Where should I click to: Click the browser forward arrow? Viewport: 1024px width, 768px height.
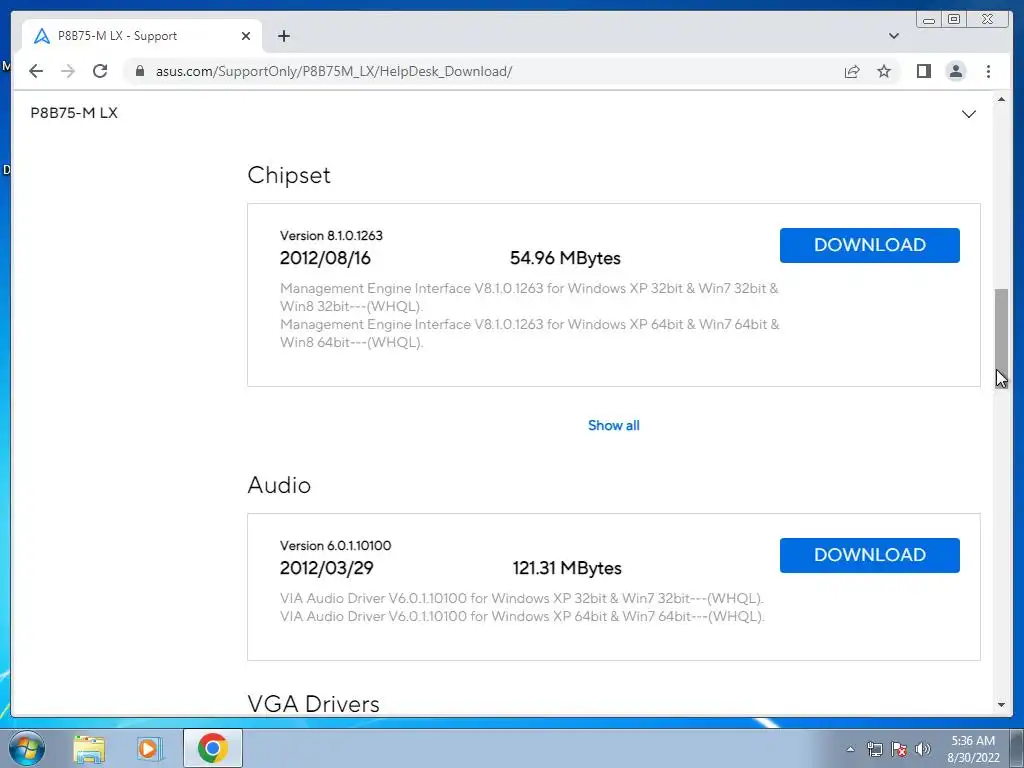pyautogui.click(x=68, y=71)
